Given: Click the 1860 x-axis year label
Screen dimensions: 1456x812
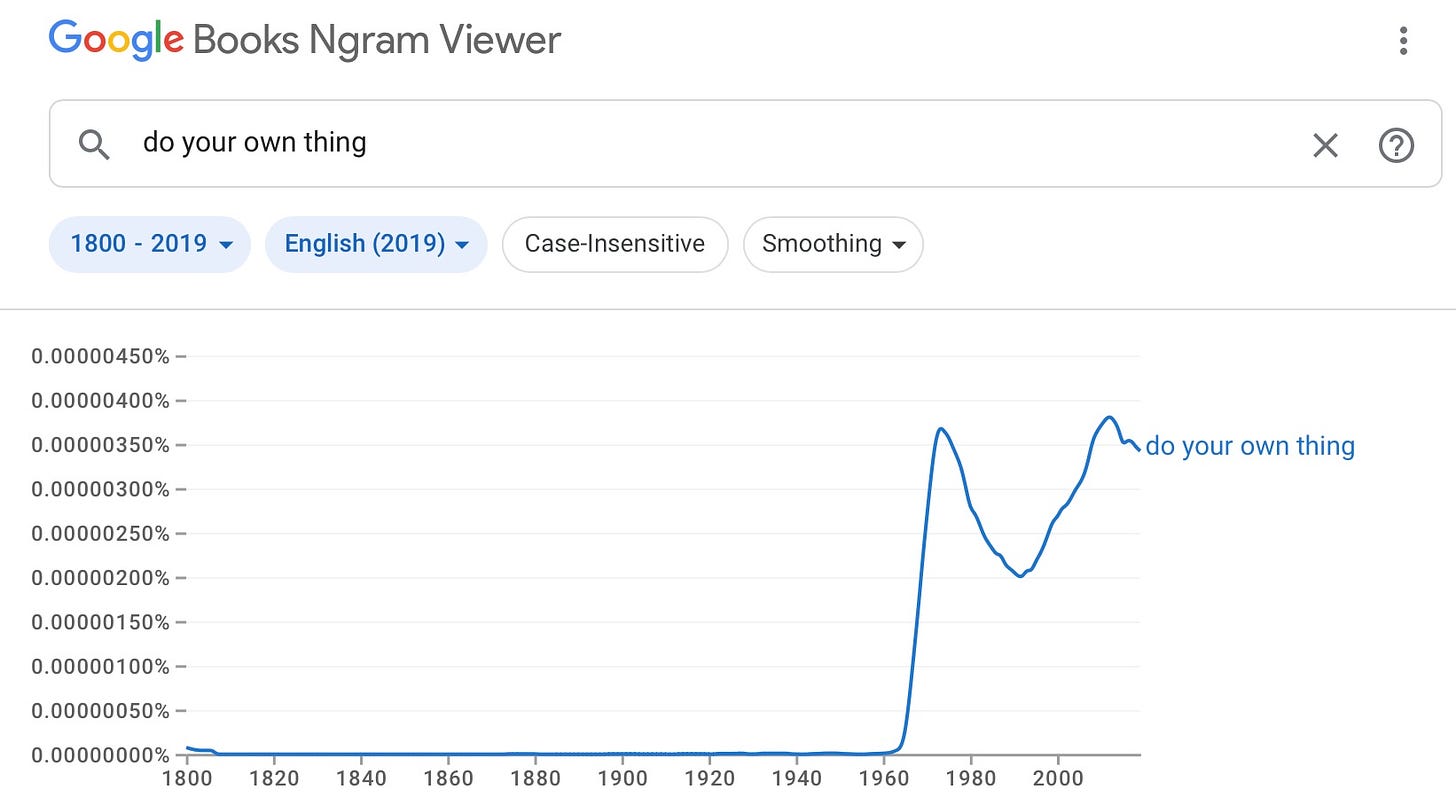Looking at the screenshot, I should point(448,778).
